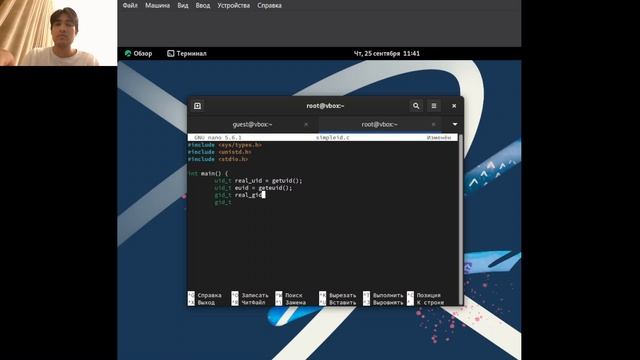Click the Выполнить shortcut in nano
Screen dimensions: 640x360
(383, 295)
